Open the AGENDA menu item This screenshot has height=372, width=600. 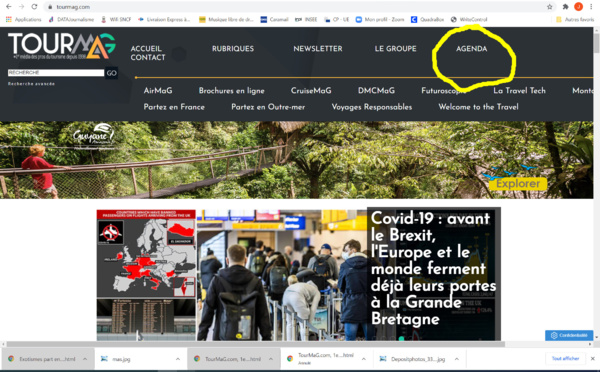471,49
